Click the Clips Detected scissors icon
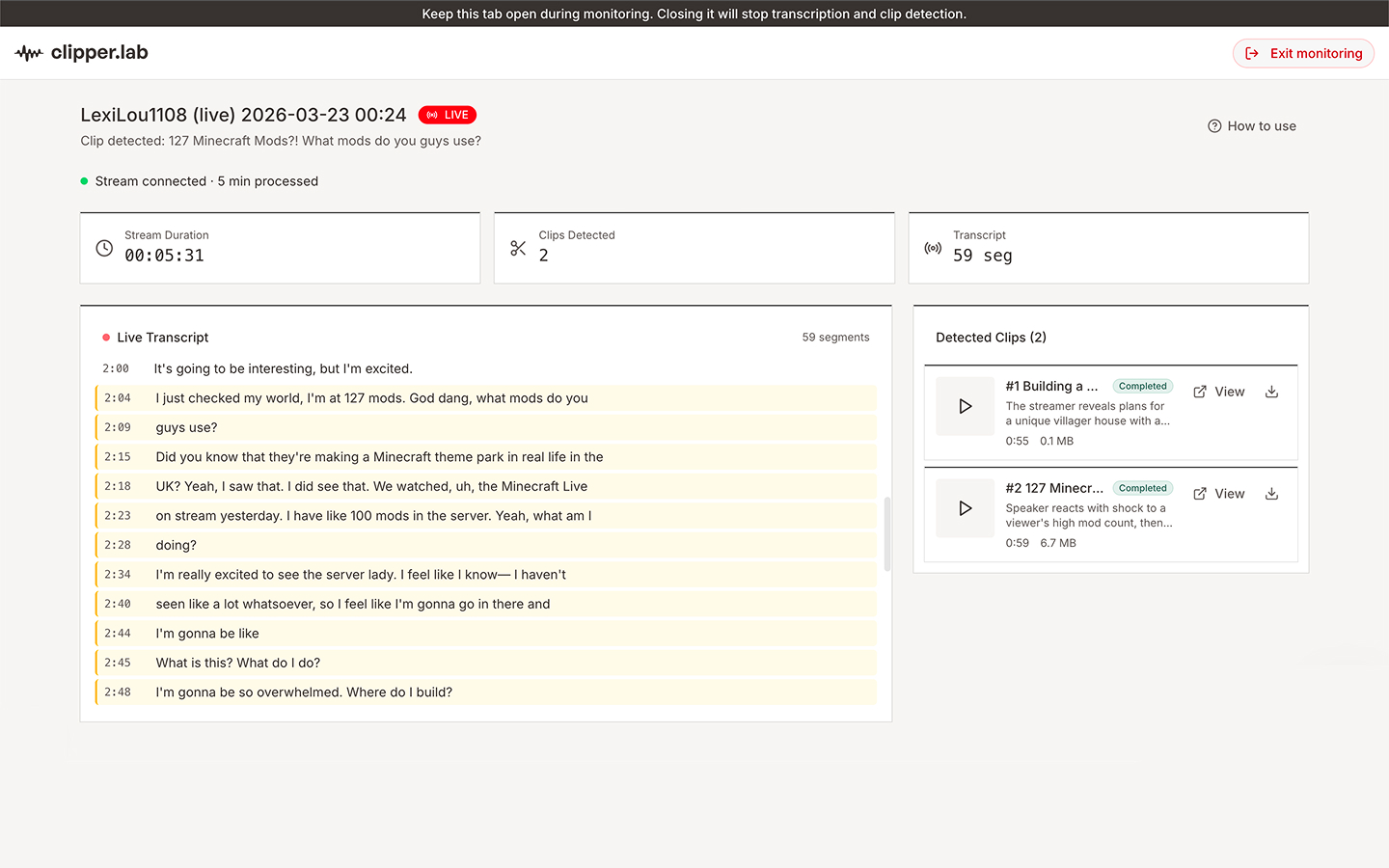The image size is (1389, 868). (518, 248)
